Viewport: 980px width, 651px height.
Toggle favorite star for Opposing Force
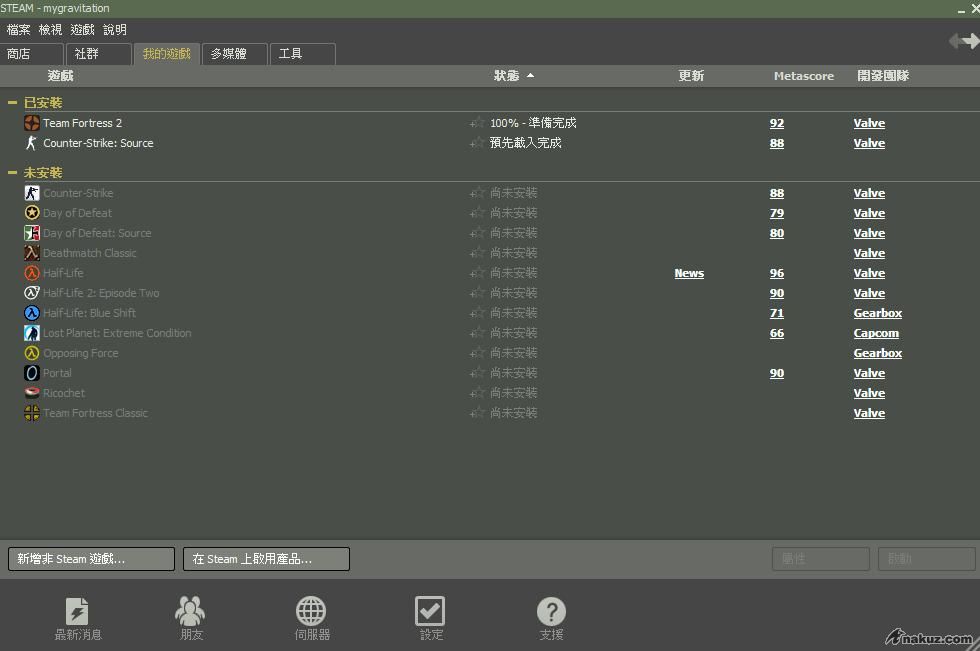click(x=478, y=353)
